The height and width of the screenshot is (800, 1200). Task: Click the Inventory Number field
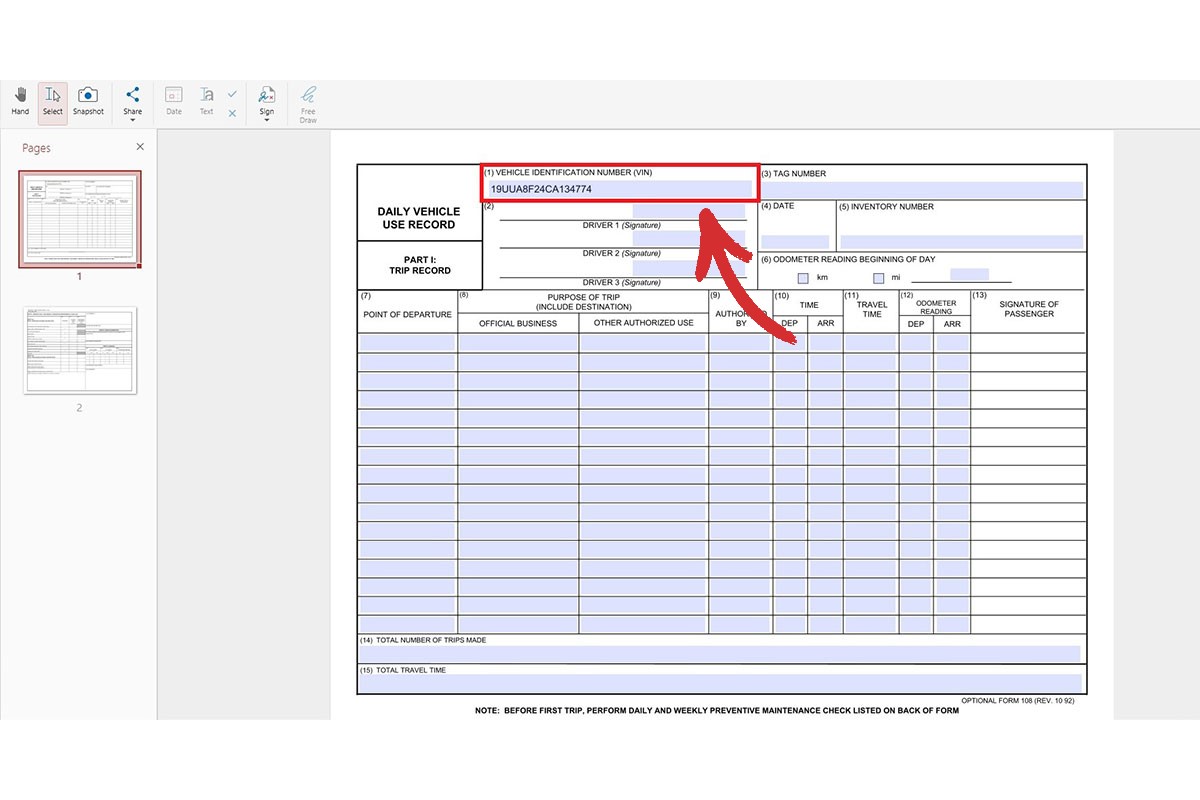961,242
